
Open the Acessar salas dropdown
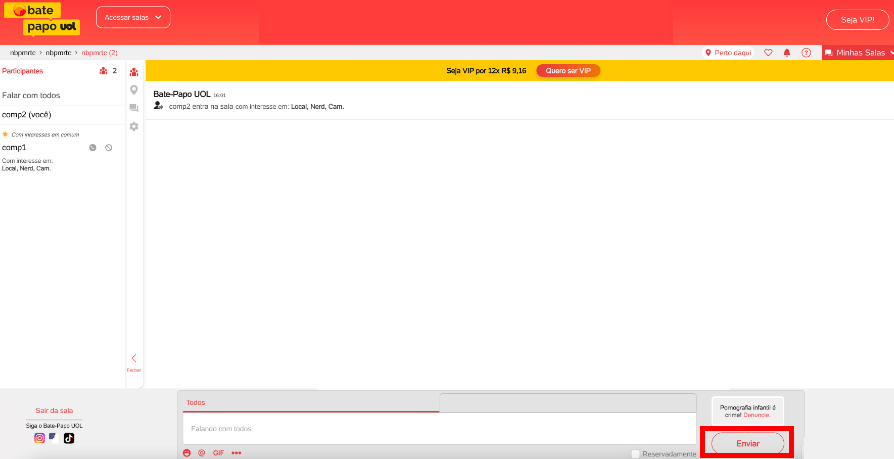point(133,18)
